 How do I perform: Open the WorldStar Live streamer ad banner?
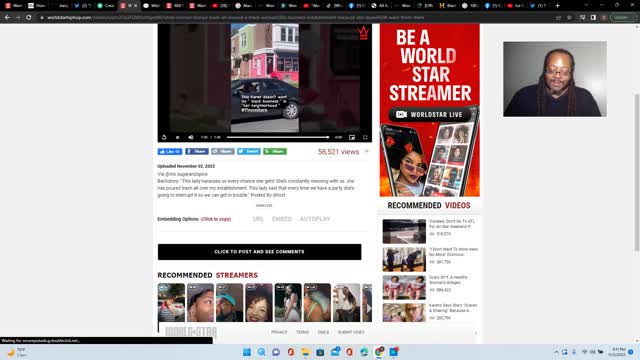pos(430,110)
